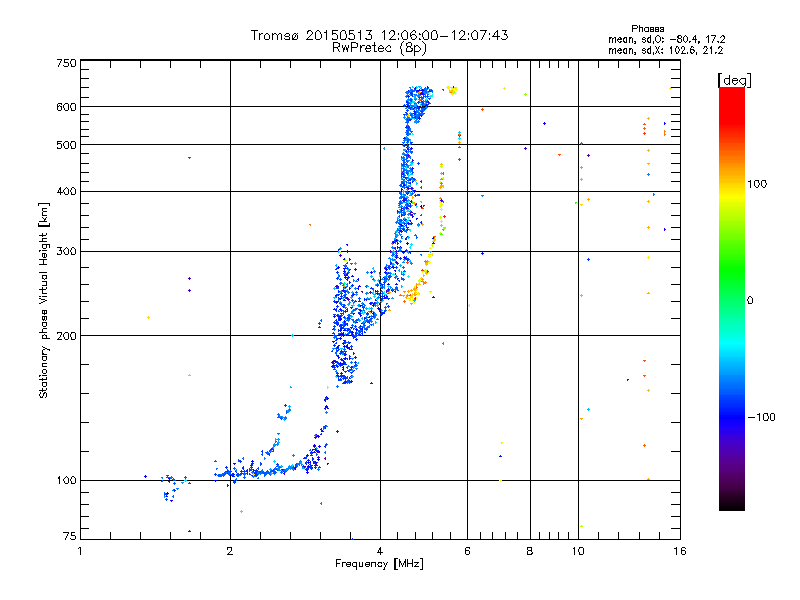
Task: Click the '[deg]' colorbar label
Action: [734, 80]
